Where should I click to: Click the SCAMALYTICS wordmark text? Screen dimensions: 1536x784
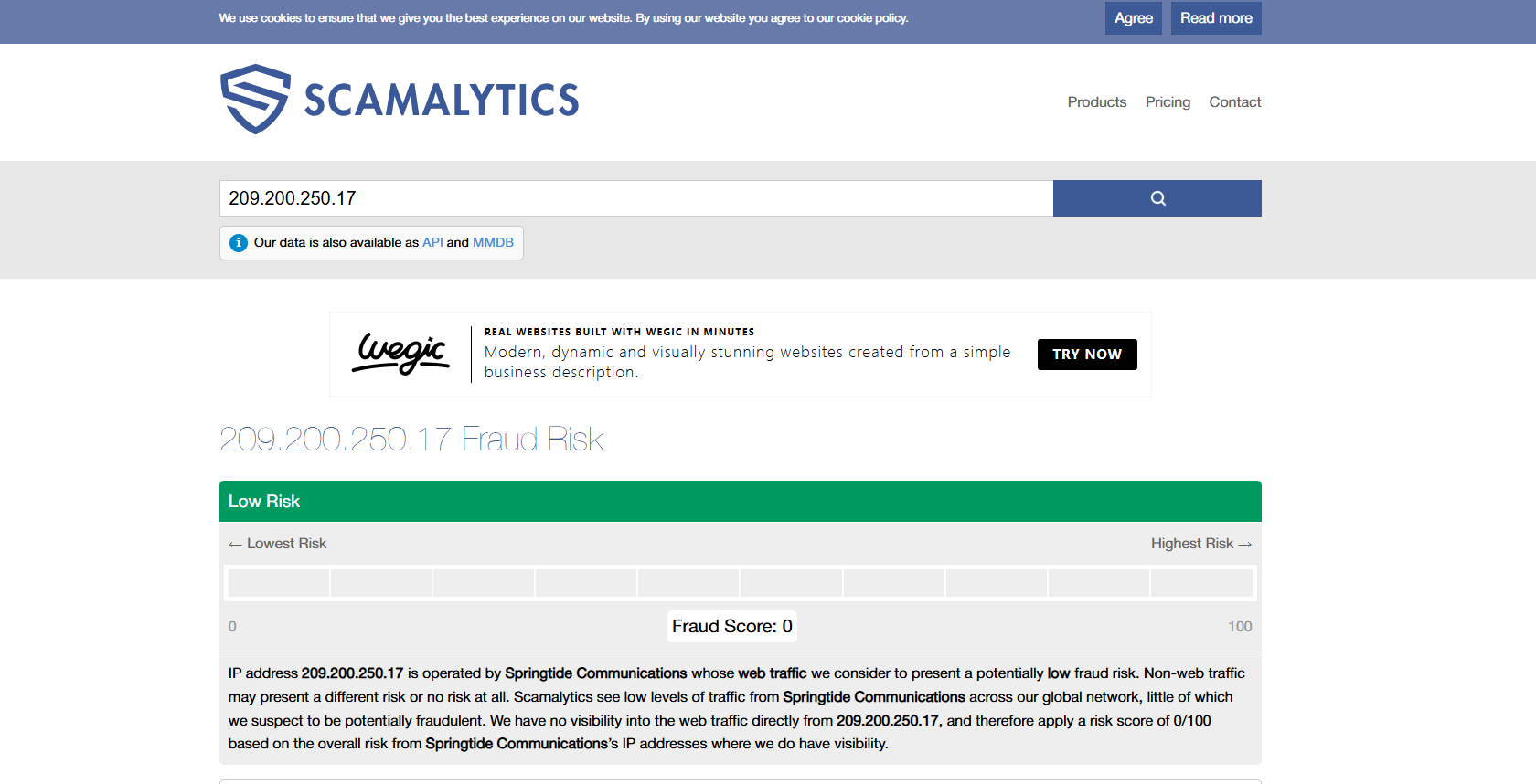[x=442, y=101]
